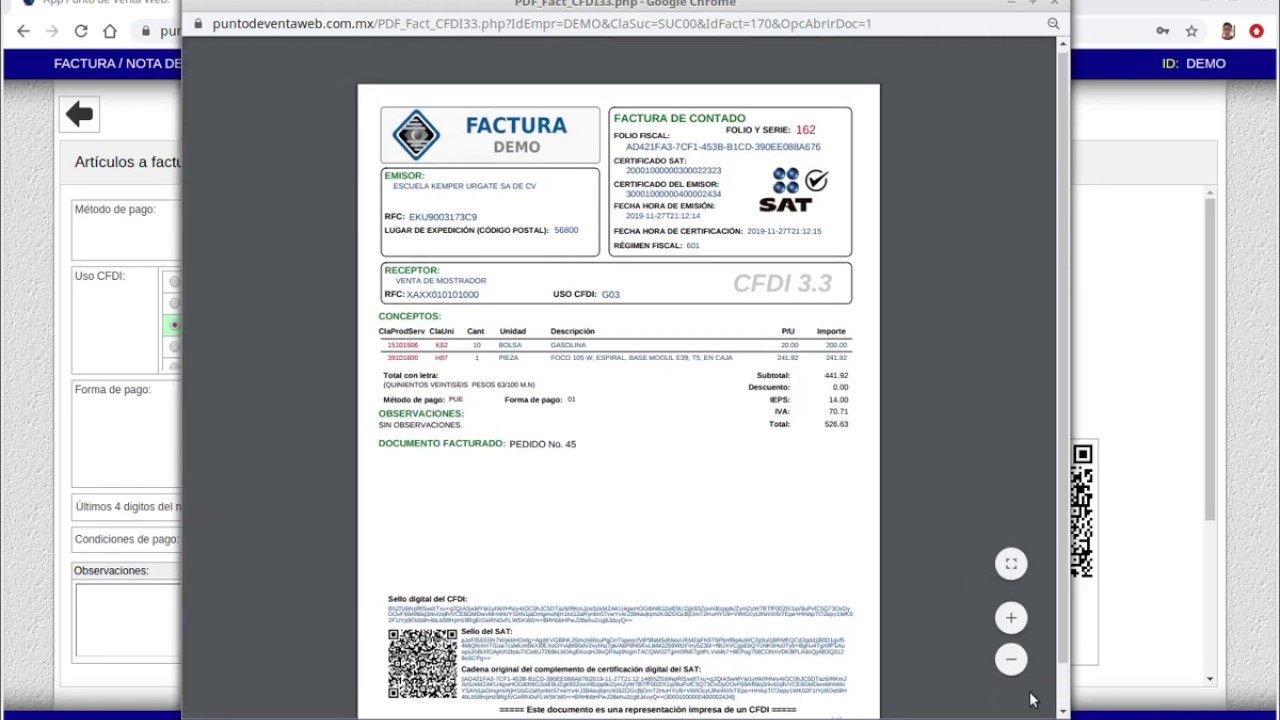Image resolution: width=1280 pixels, height=720 pixels.
Task: Reload the background Chrome page
Action: click(81, 31)
